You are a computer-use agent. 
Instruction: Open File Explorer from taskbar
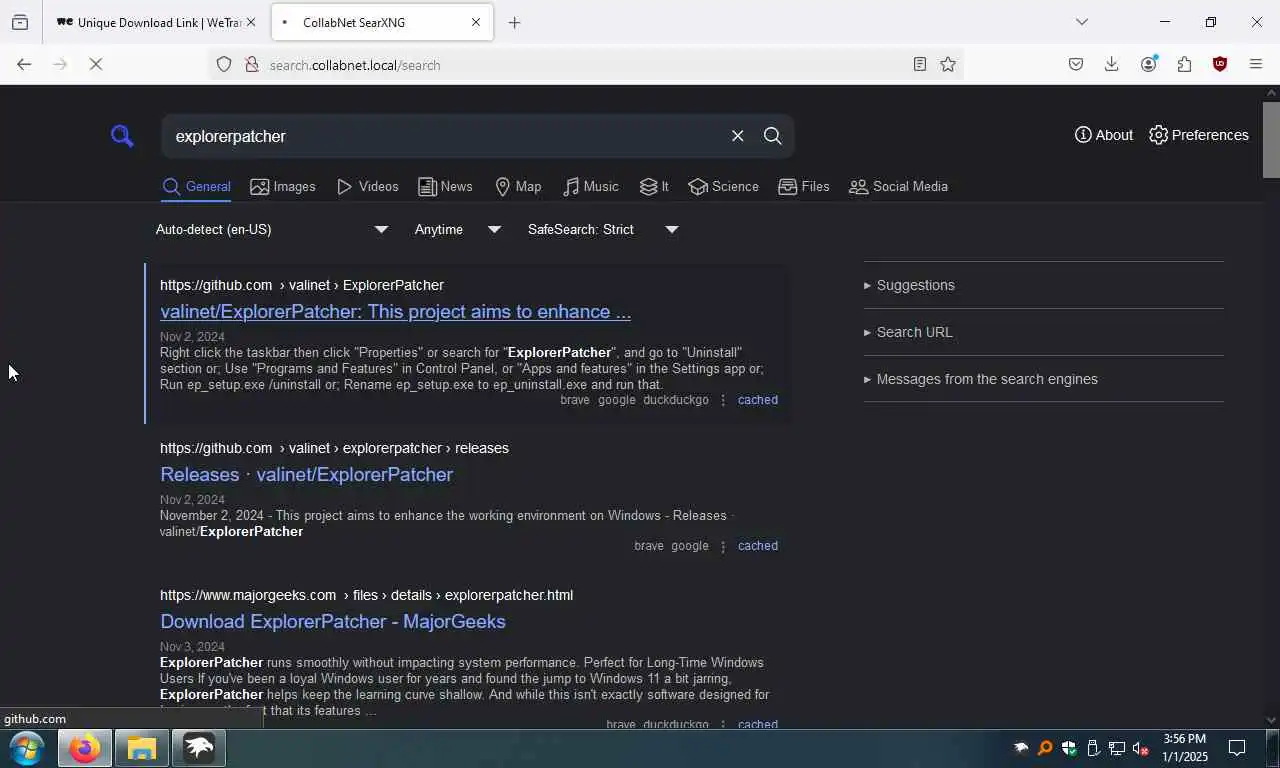[141, 748]
